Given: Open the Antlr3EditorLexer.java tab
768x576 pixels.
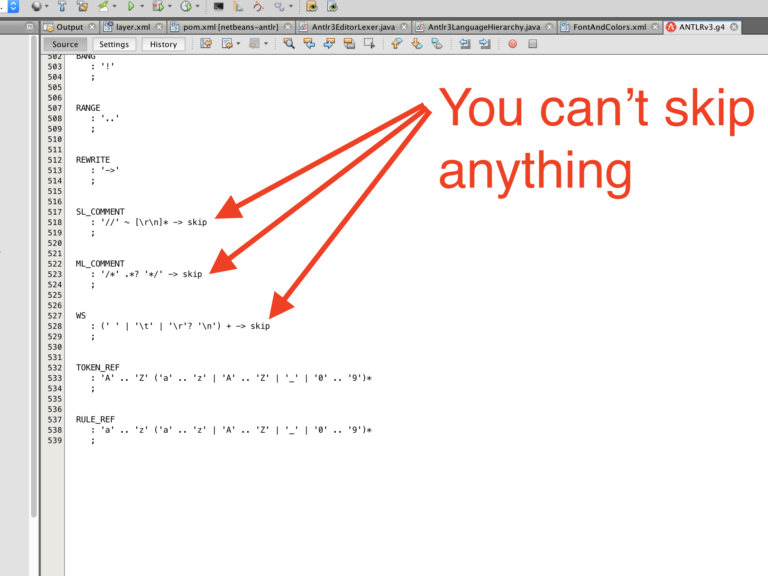Looking at the screenshot, I should click(353, 27).
